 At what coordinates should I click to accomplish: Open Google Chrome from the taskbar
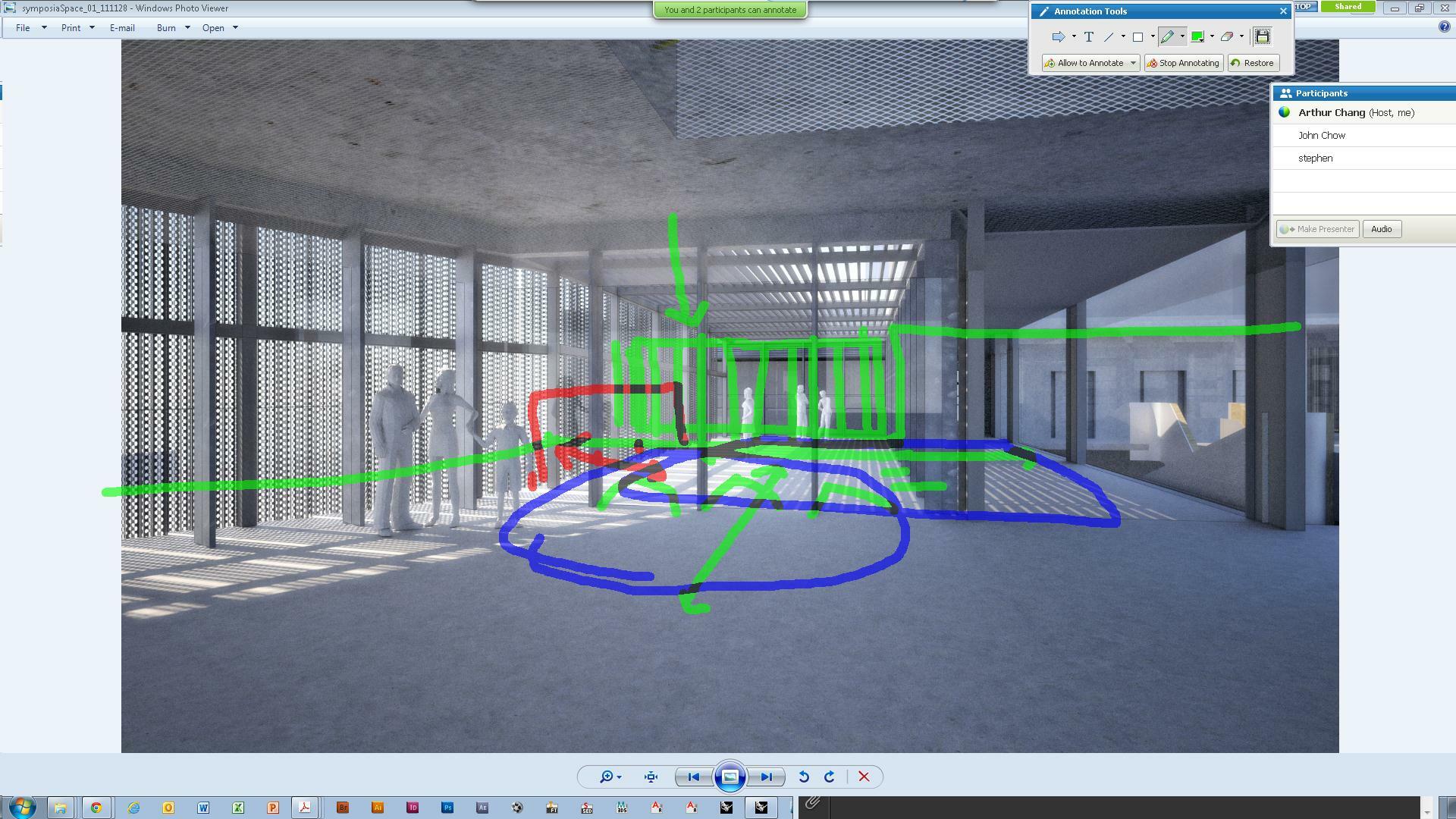click(x=96, y=808)
